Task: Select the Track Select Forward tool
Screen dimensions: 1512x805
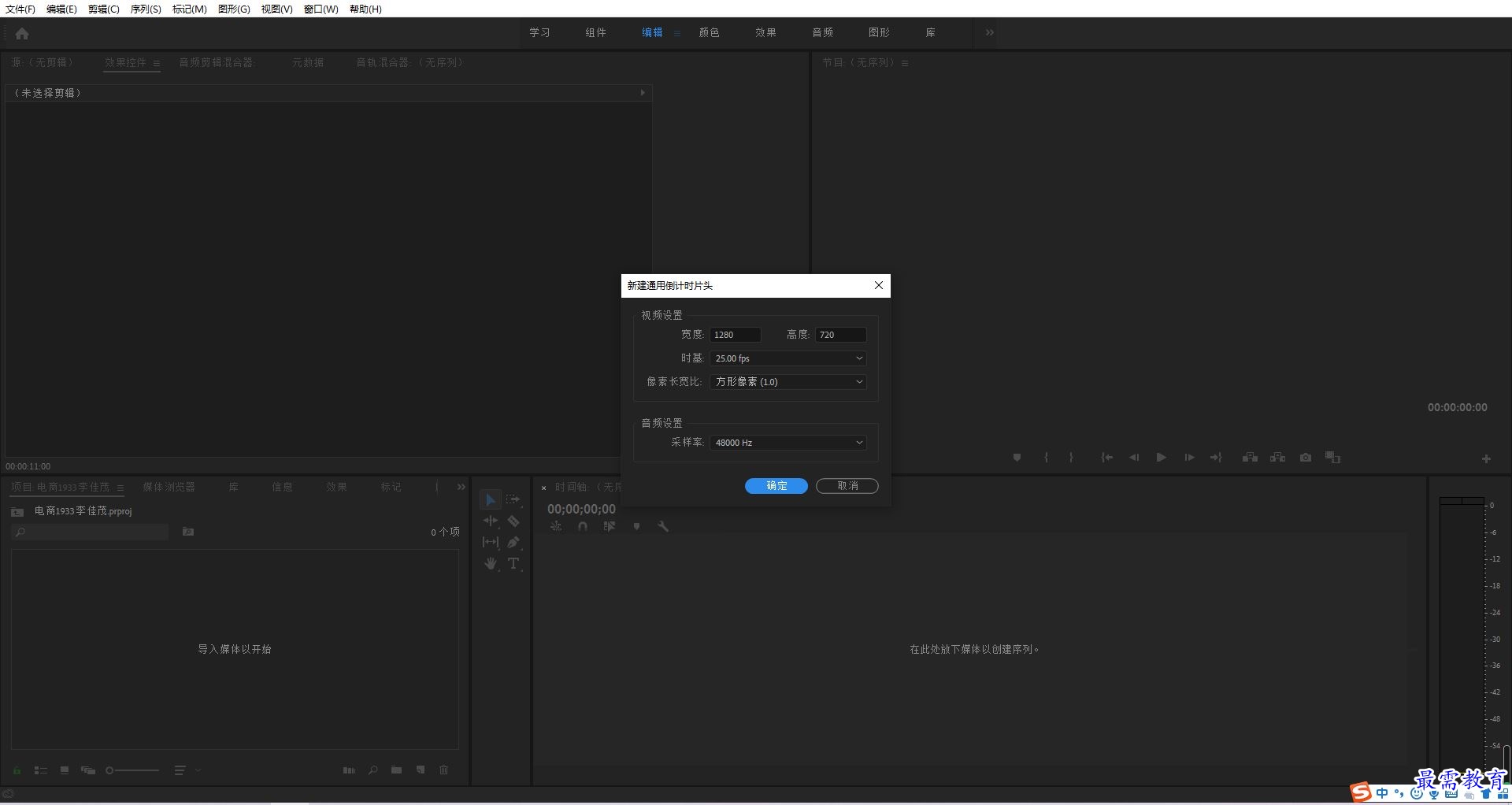Action: pos(513,499)
